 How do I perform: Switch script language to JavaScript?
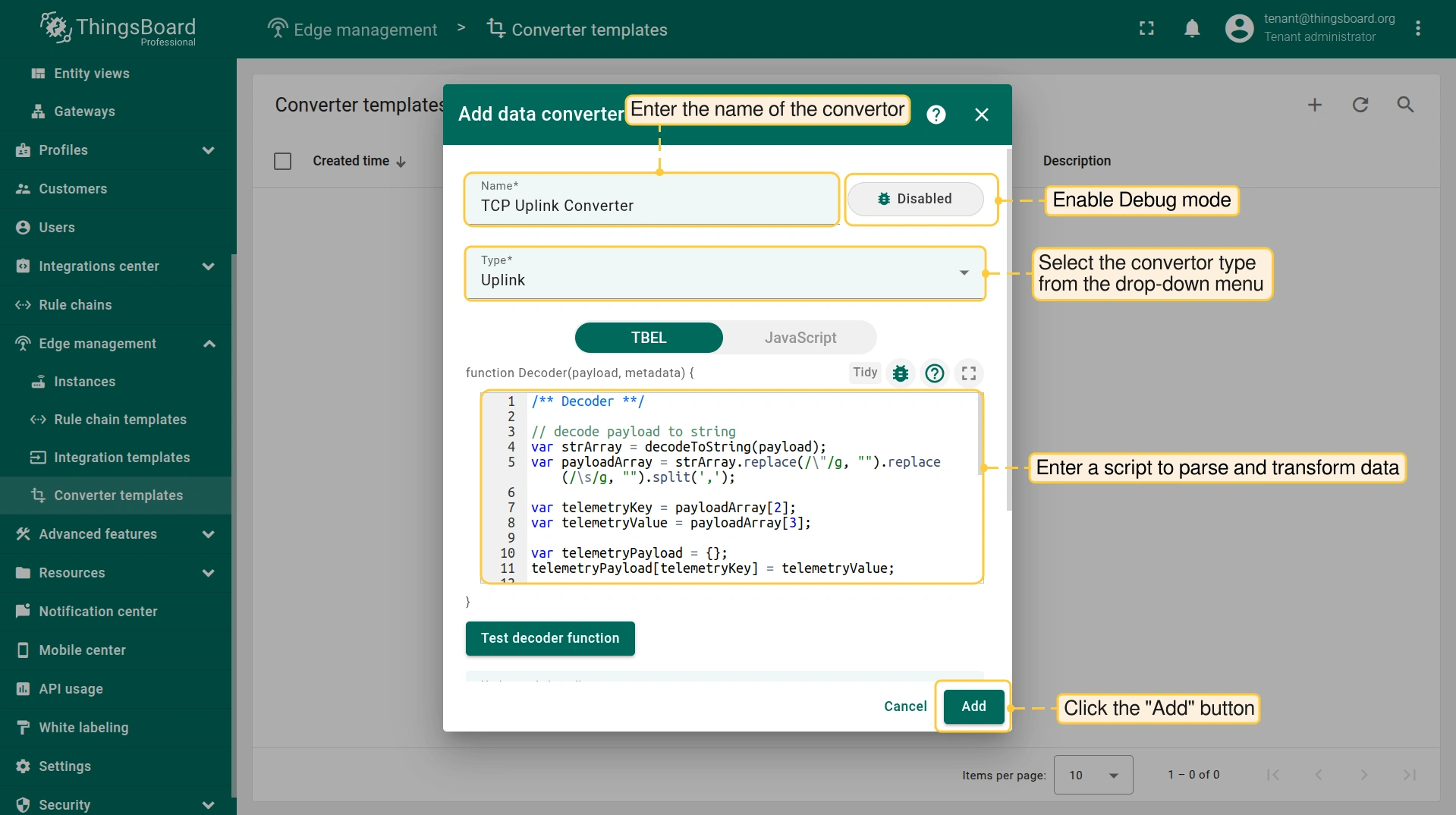[x=800, y=338]
